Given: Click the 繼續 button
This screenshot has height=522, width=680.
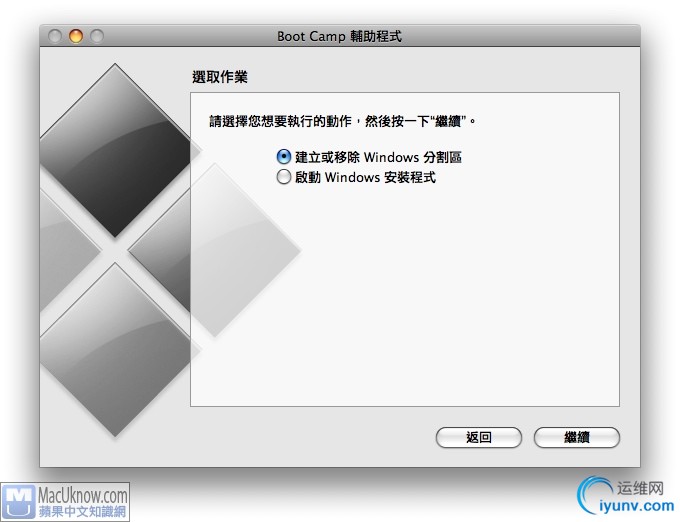Looking at the screenshot, I should [x=576, y=437].
